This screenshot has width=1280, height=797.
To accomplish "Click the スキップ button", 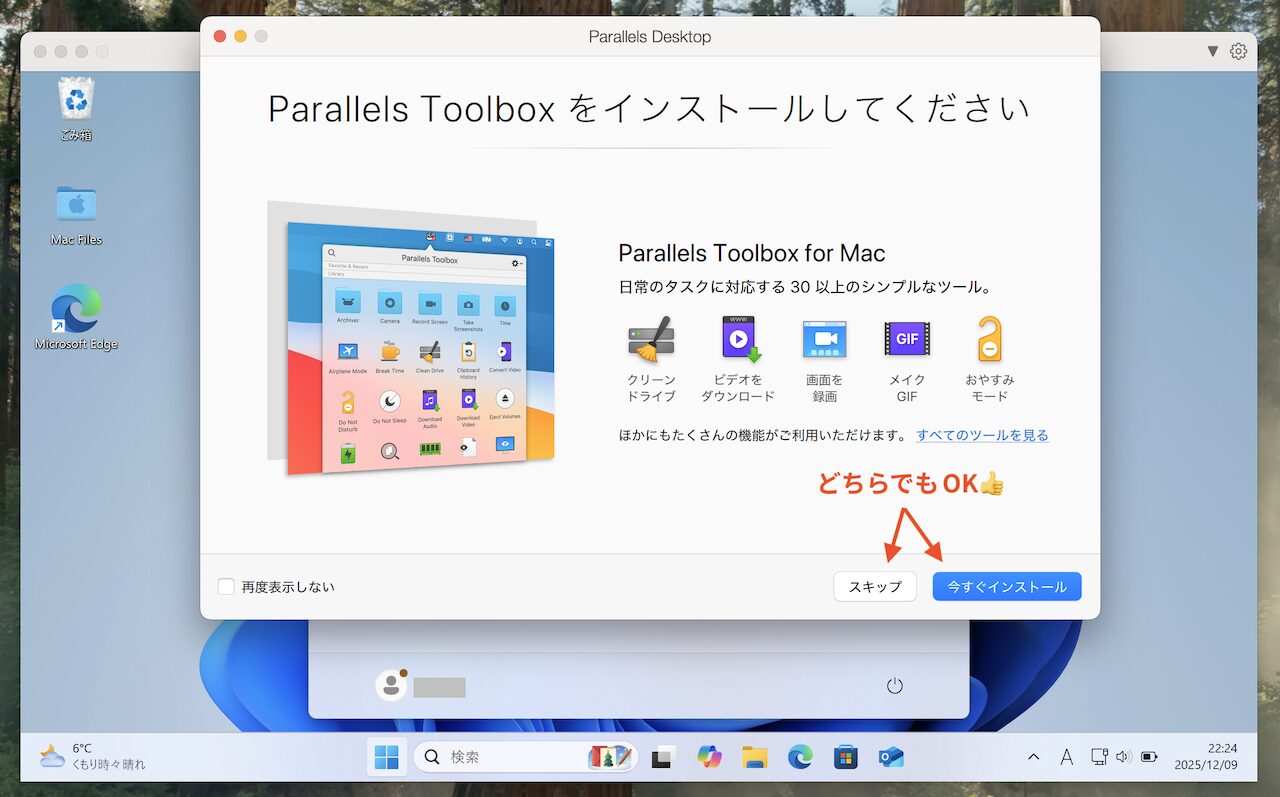I will (874, 587).
